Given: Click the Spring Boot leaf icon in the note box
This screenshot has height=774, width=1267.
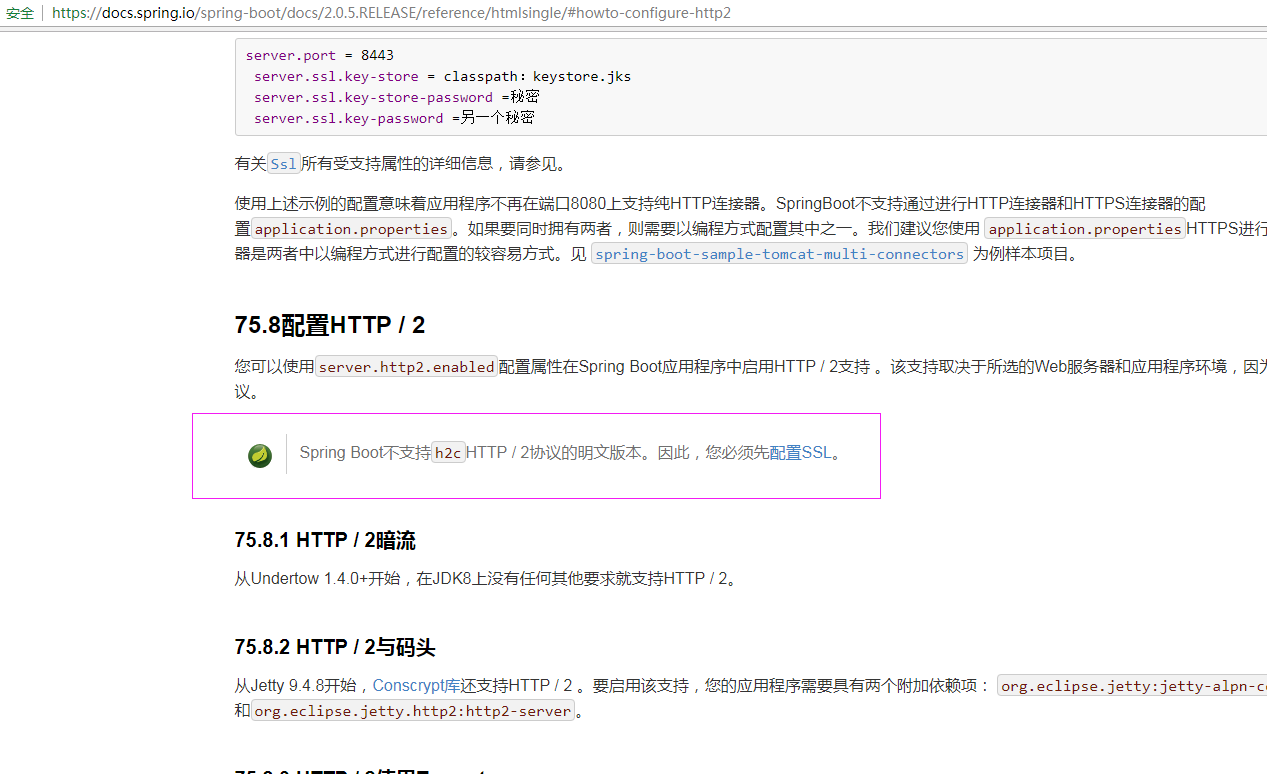Looking at the screenshot, I should (x=259, y=455).
